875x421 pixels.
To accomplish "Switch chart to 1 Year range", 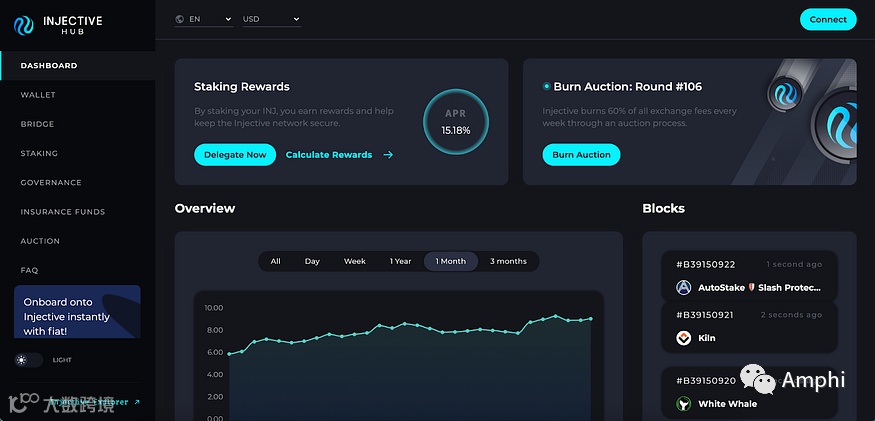I will pyautogui.click(x=400, y=261).
